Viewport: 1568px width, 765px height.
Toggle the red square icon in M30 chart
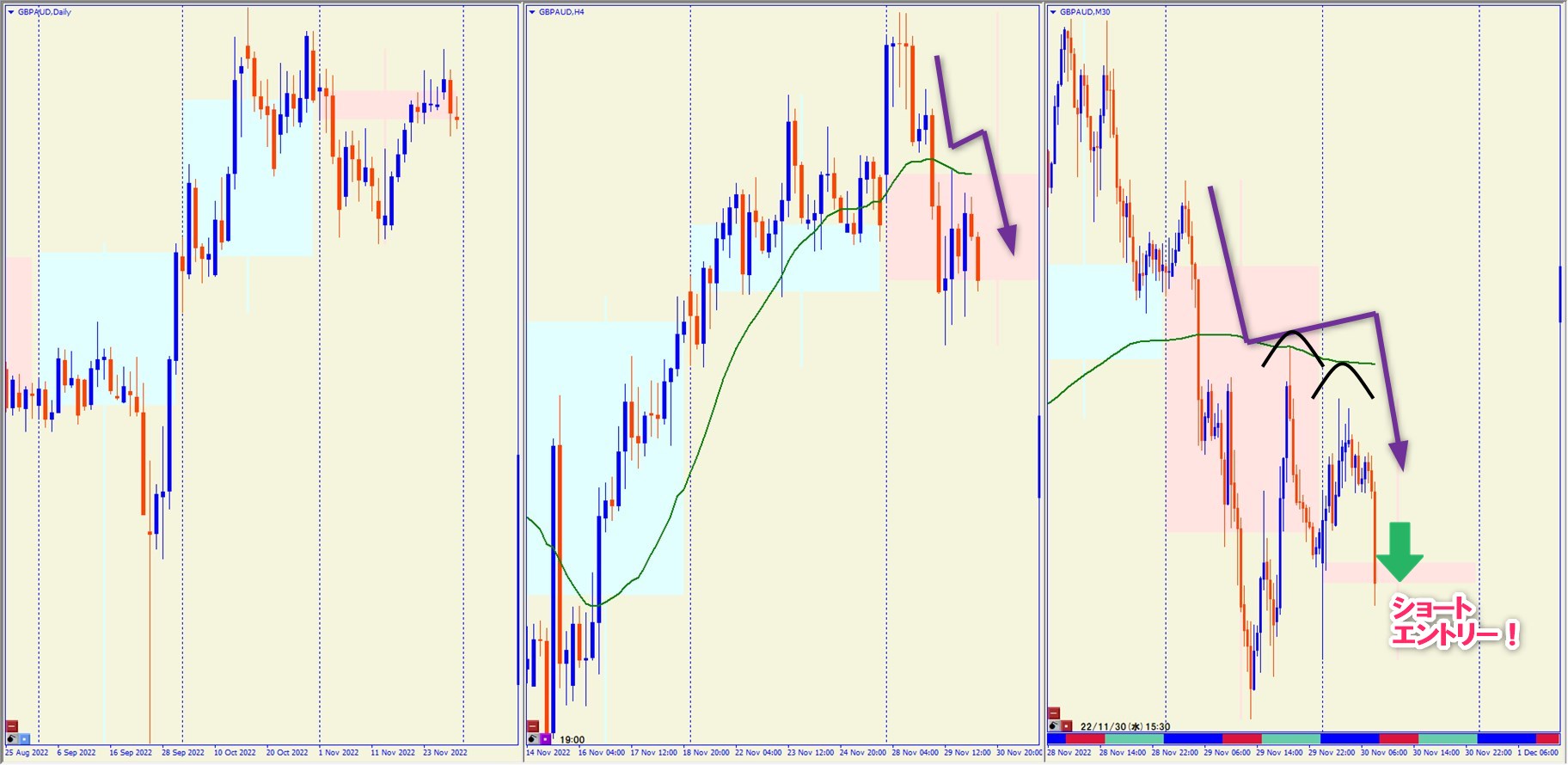click(x=1066, y=725)
